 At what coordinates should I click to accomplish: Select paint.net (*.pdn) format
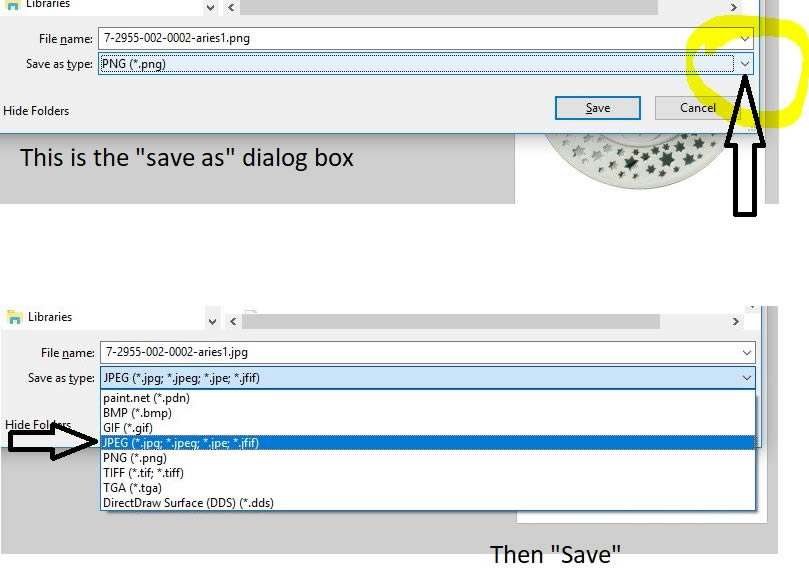click(x=428, y=398)
